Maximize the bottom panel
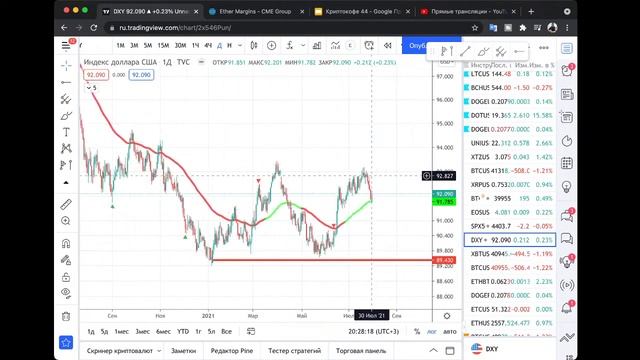This screenshot has height=360, width=640. point(450,351)
